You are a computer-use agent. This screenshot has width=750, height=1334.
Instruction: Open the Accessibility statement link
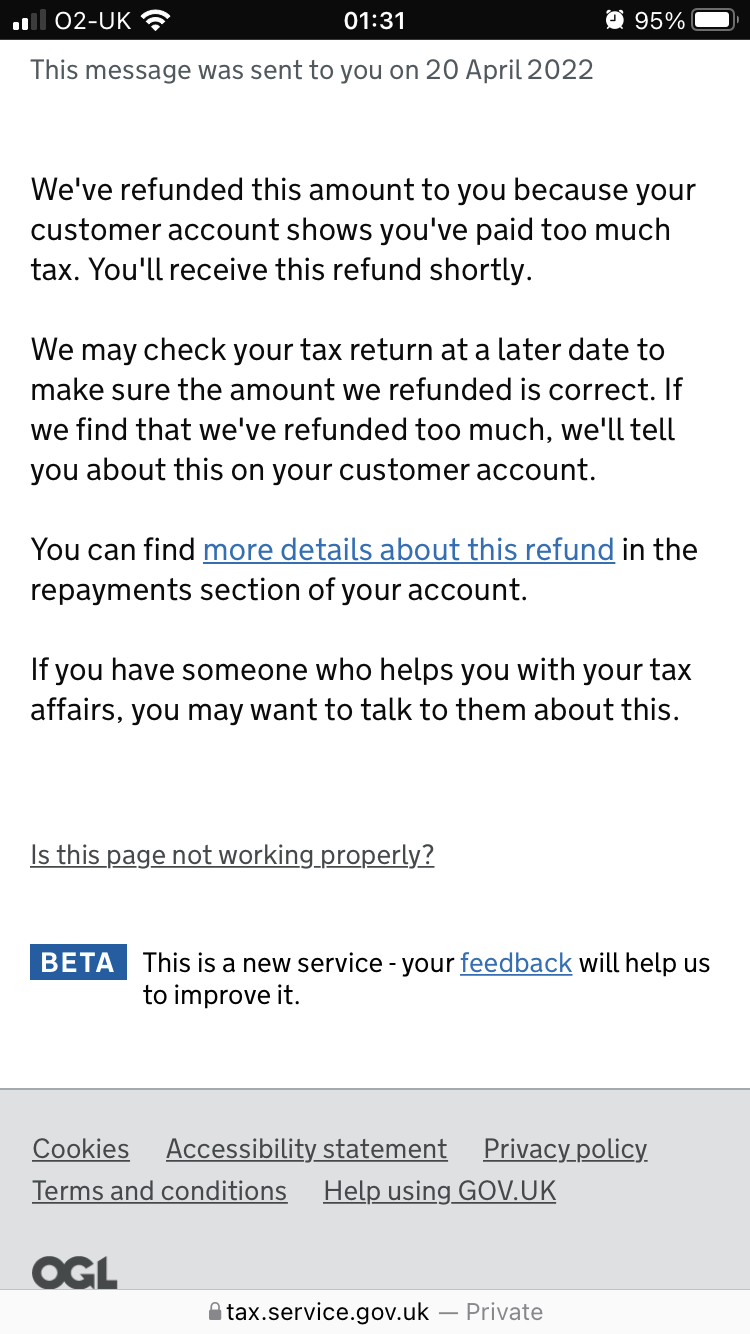click(x=307, y=1149)
